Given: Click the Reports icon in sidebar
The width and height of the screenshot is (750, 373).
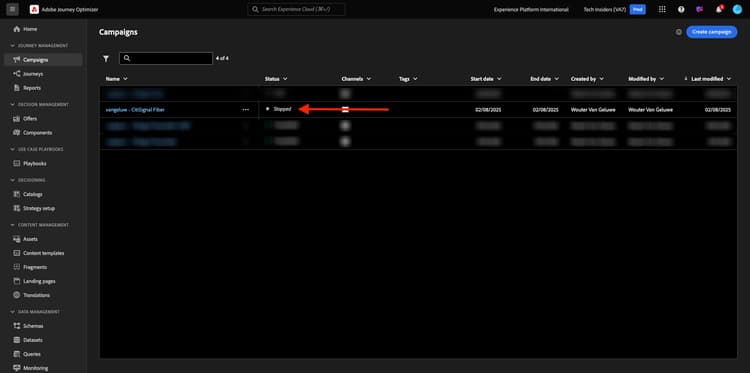Looking at the screenshot, I should click(x=17, y=88).
